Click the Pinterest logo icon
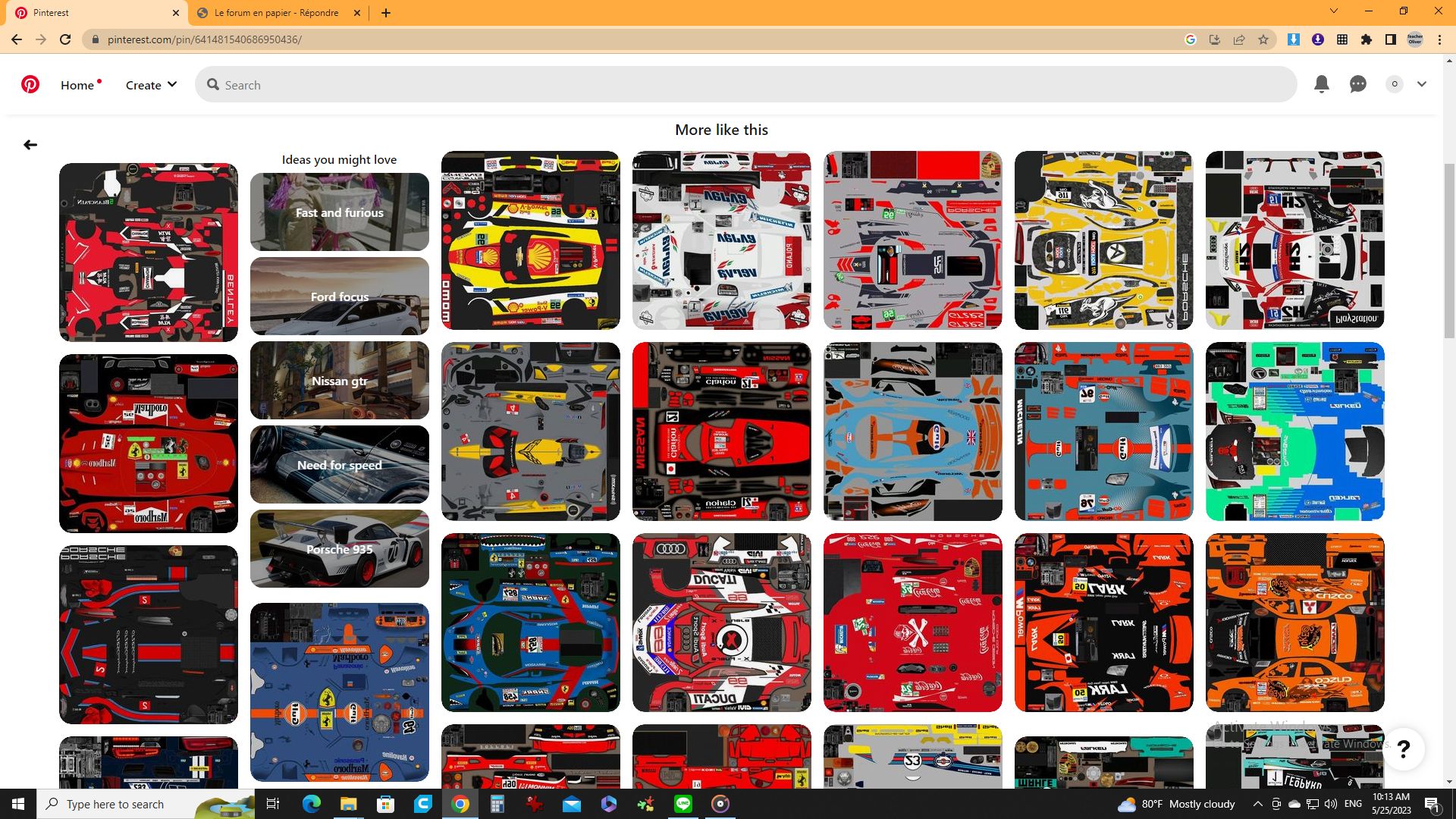 click(x=30, y=84)
